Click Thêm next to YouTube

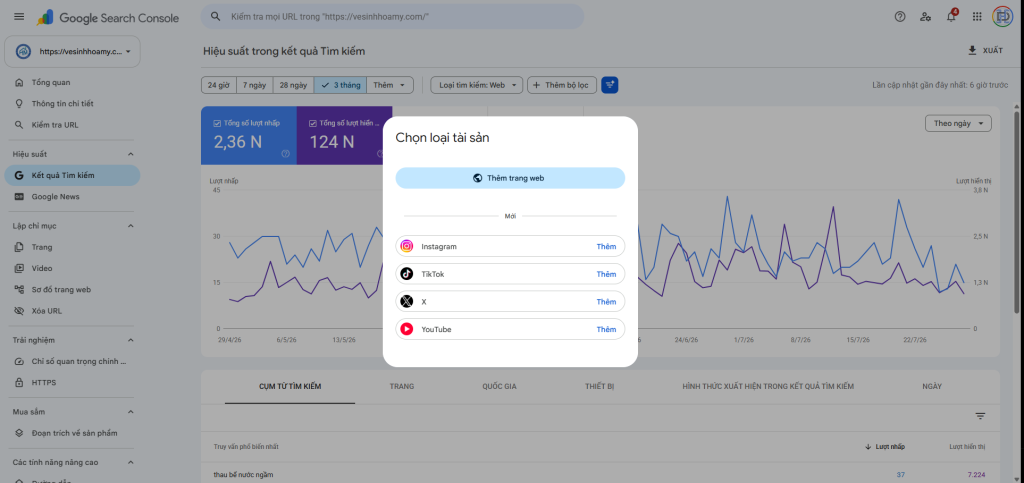pyautogui.click(x=606, y=330)
